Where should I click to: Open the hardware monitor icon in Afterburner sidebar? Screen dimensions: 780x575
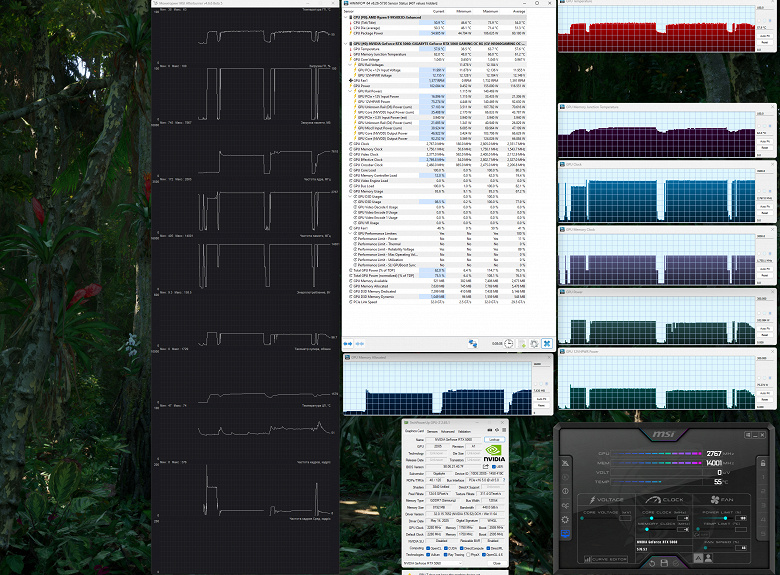[x=566, y=533]
